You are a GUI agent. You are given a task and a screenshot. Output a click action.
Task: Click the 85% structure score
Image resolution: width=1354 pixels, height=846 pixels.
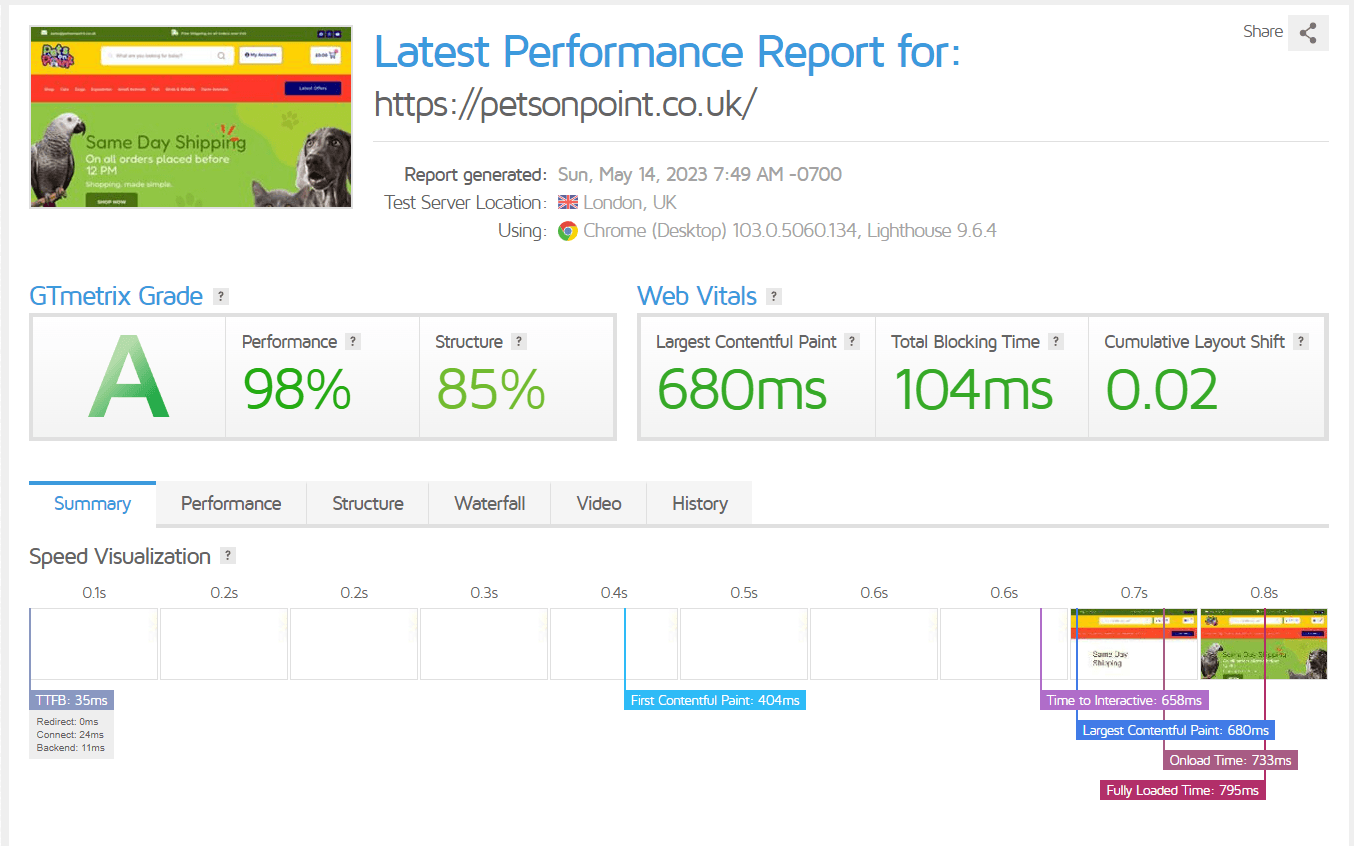coord(490,389)
